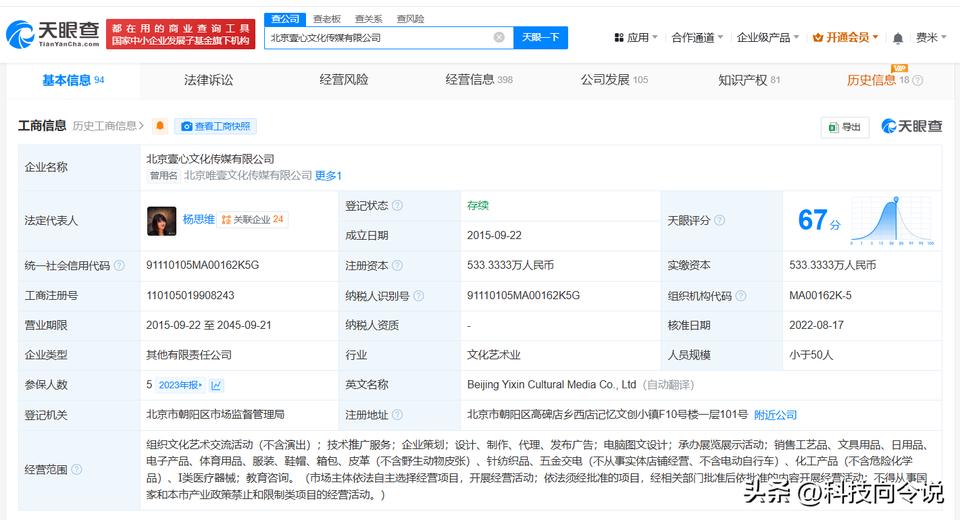Switch to 知识产权 tab

click(x=749, y=80)
